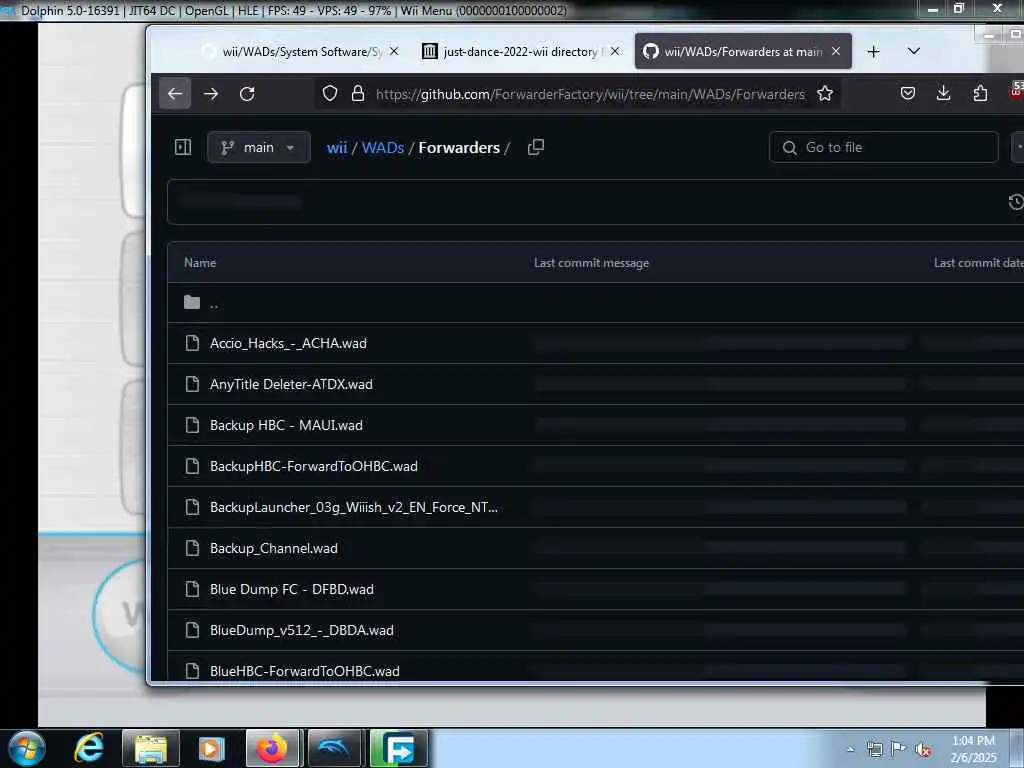Open Backup_Channel.wad file
The width and height of the screenshot is (1024, 768).
coord(274,549)
